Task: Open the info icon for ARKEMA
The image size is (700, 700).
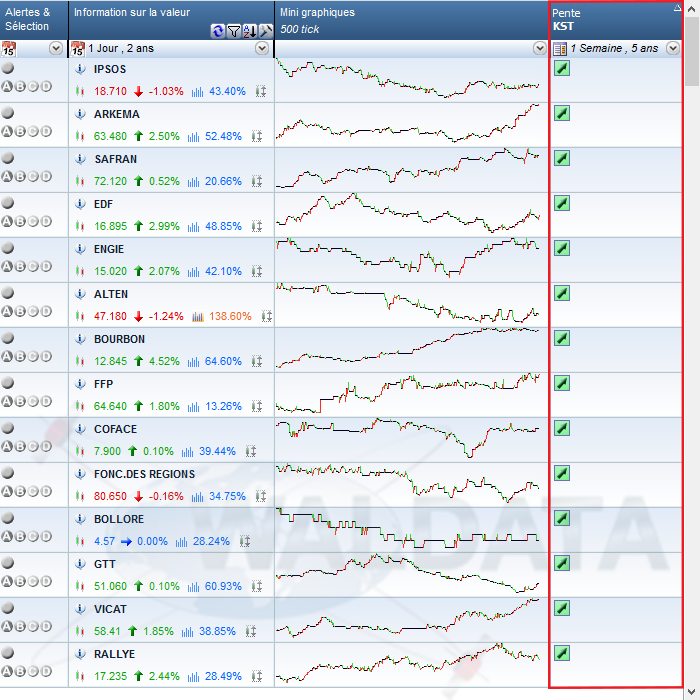Action: 80,114
